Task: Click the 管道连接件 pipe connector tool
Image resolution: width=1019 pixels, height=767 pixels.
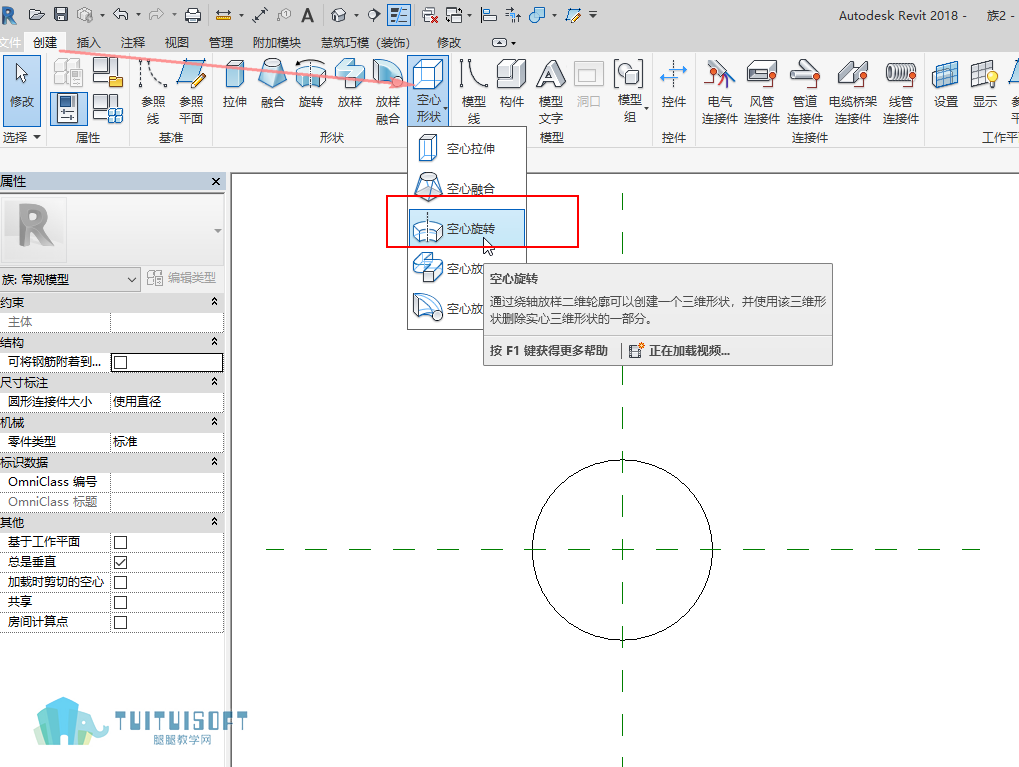Action: coord(805,91)
